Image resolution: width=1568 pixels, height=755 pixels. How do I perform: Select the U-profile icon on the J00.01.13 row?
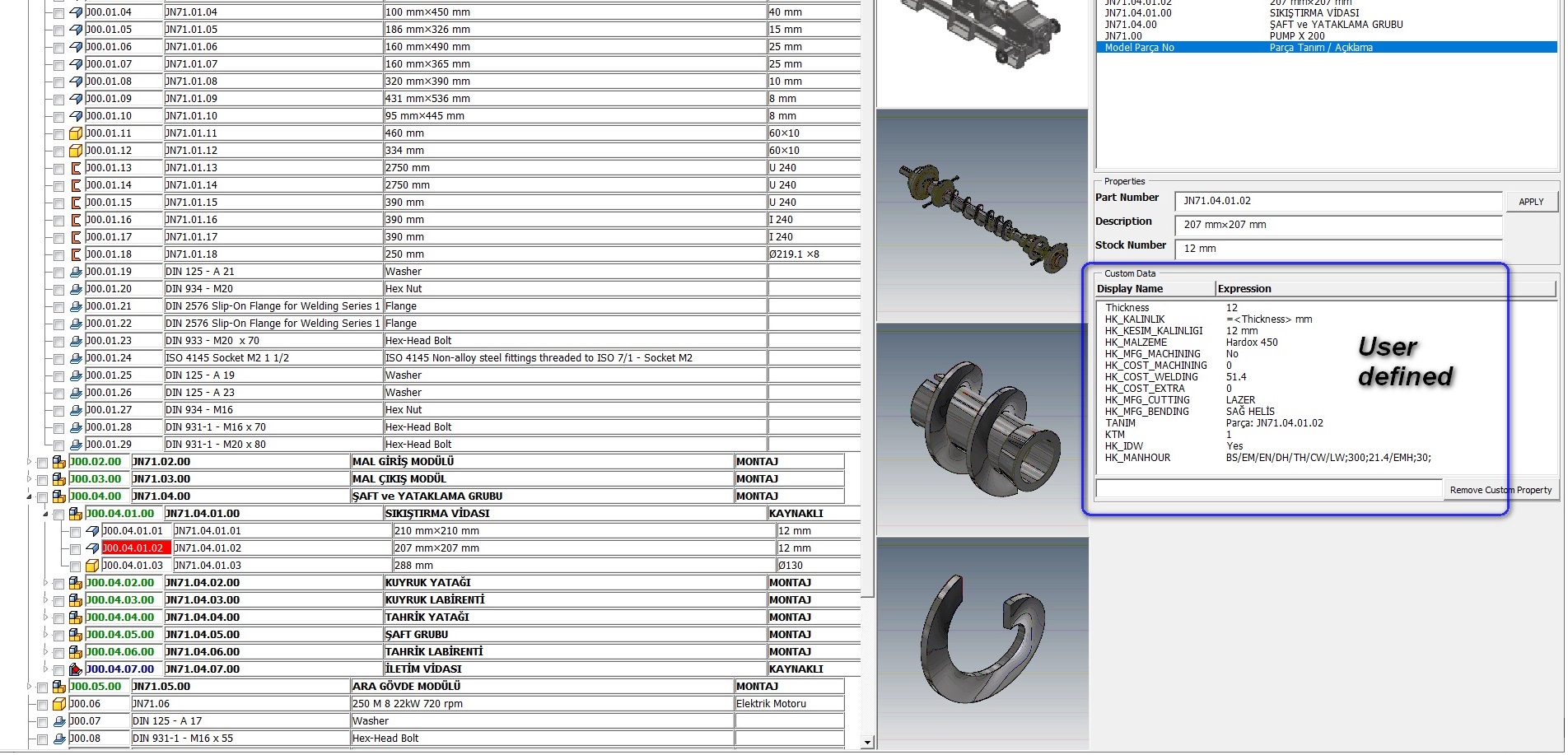point(77,167)
